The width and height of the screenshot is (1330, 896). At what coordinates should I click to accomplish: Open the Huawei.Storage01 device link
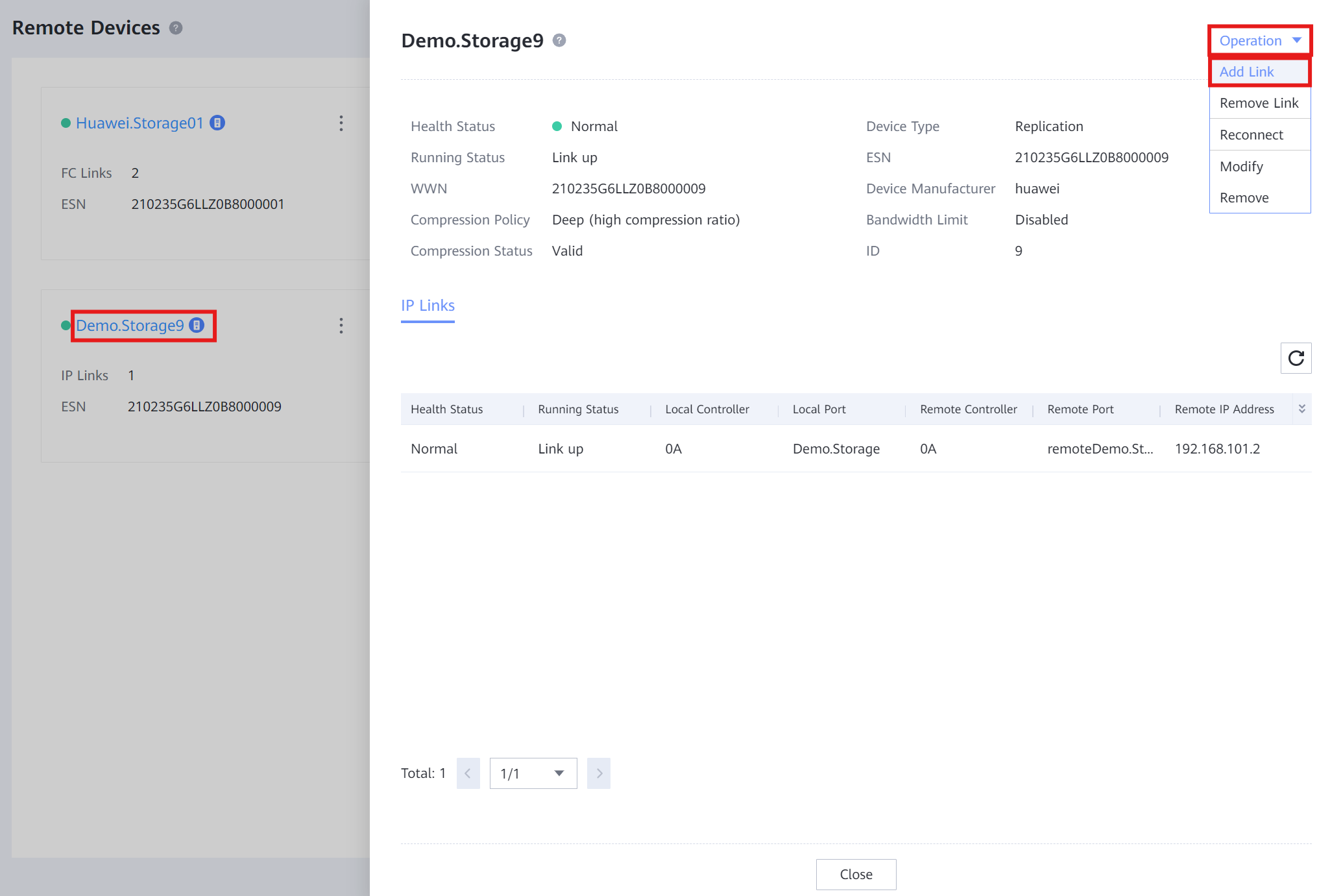click(x=139, y=123)
